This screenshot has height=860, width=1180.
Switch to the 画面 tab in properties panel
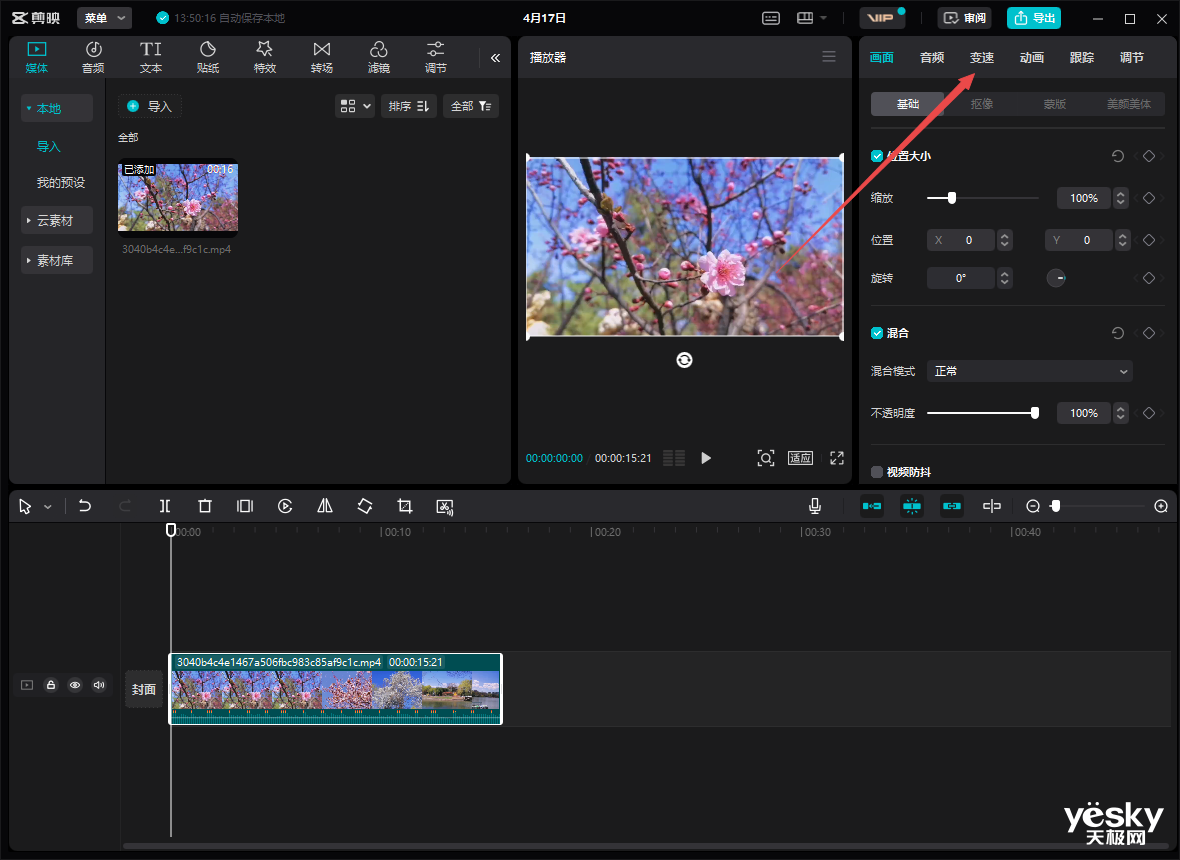[881, 57]
